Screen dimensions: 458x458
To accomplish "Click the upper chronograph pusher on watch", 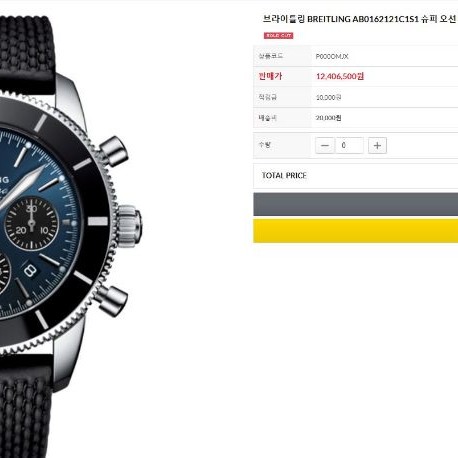I will pyautogui.click(x=114, y=151).
